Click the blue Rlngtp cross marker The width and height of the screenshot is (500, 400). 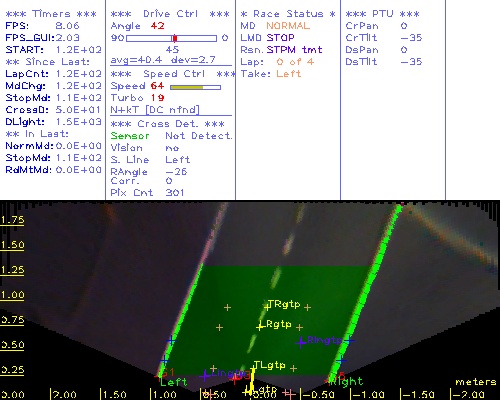coord(302,342)
